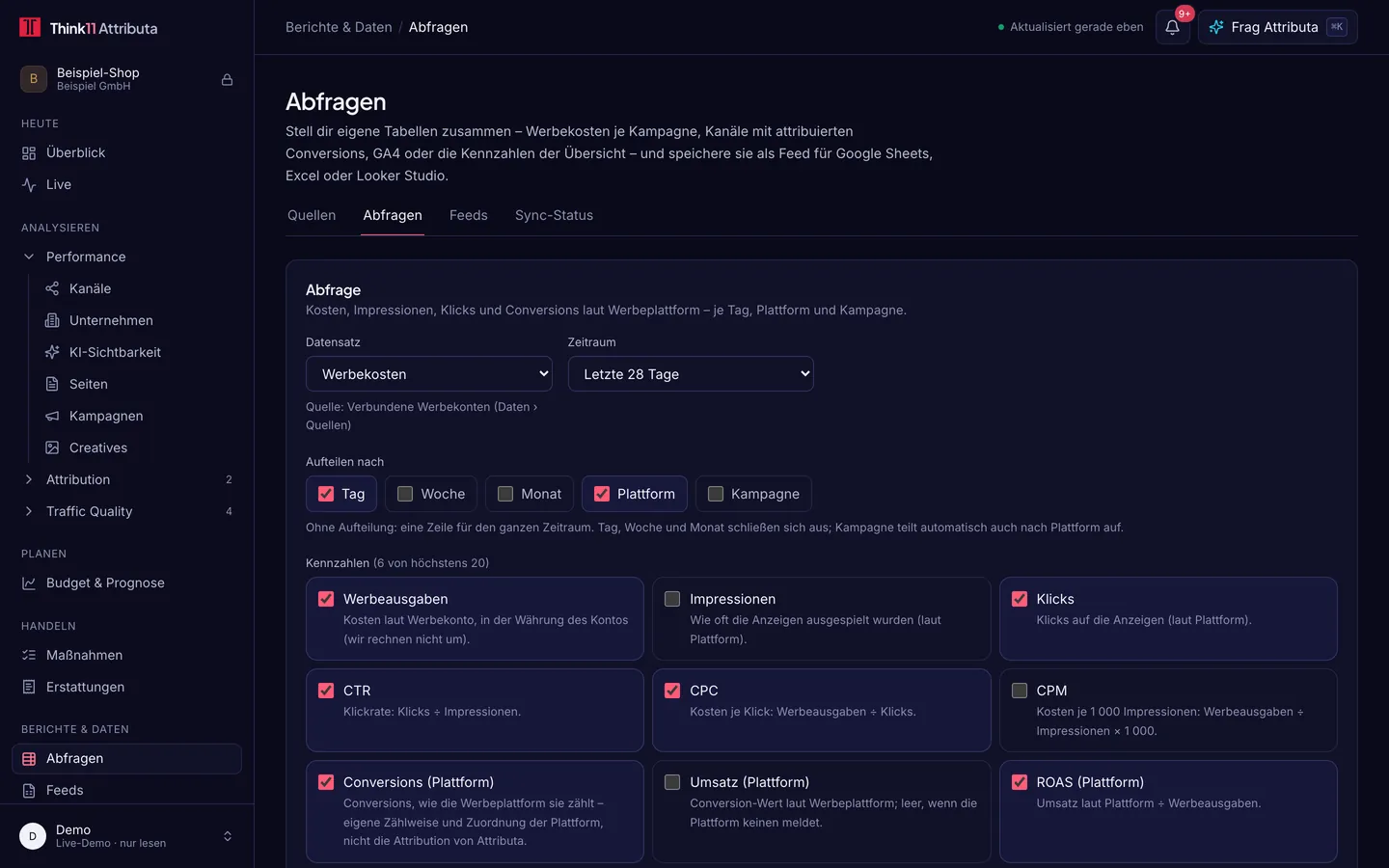The height and width of the screenshot is (868, 1389).
Task: Click the Kanäle share icon
Action: tap(52, 288)
